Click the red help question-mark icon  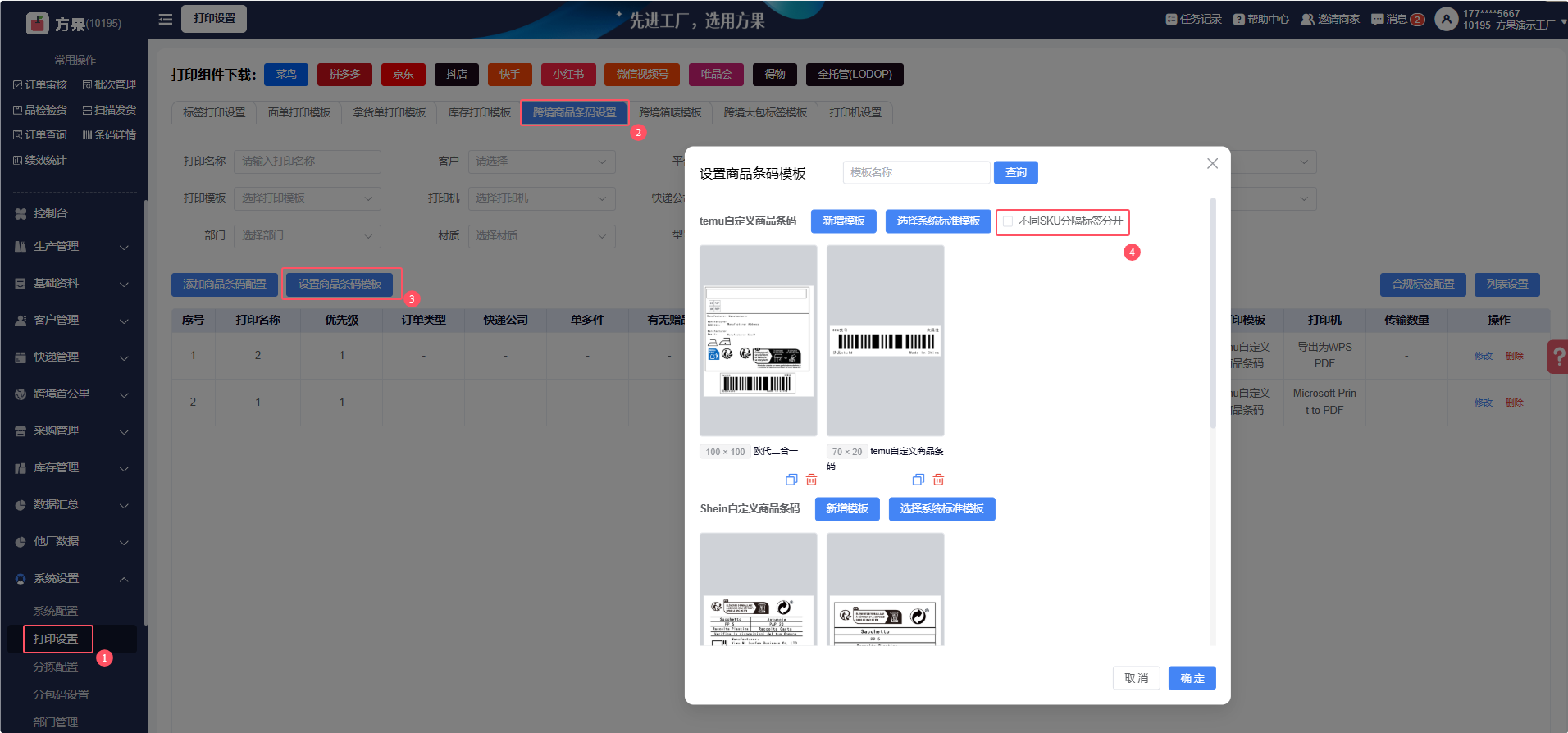click(x=1557, y=357)
